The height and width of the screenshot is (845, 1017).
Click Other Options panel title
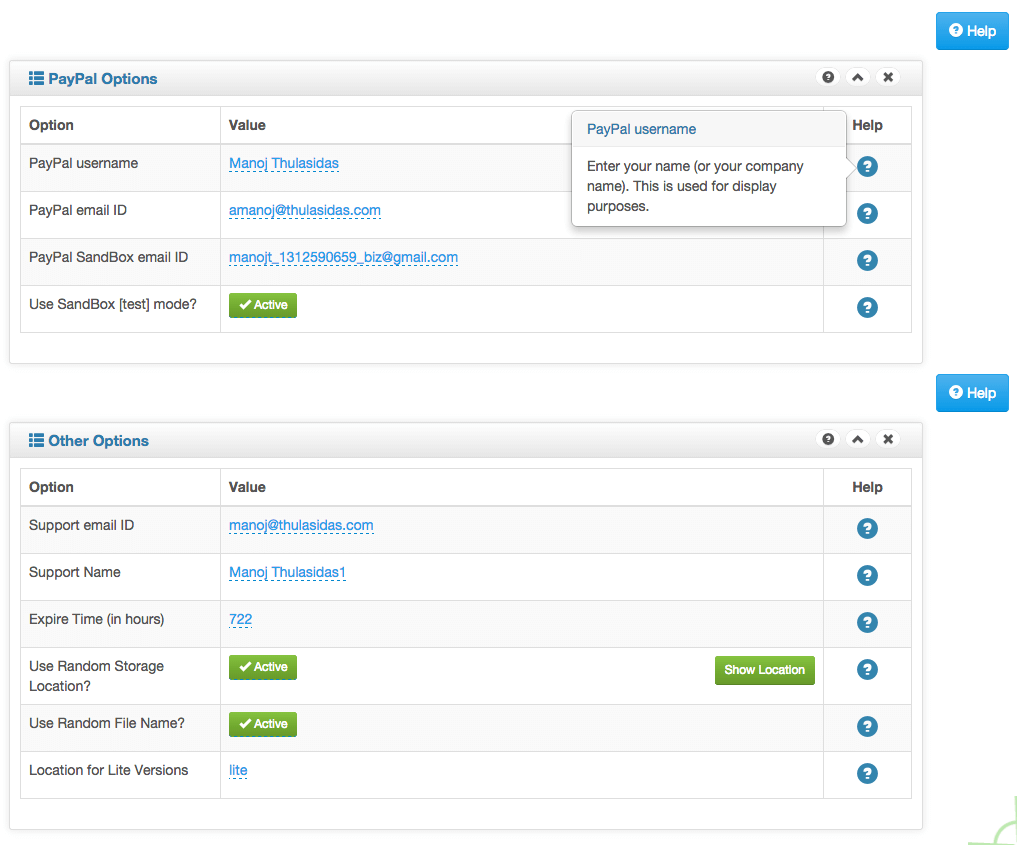pos(99,440)
